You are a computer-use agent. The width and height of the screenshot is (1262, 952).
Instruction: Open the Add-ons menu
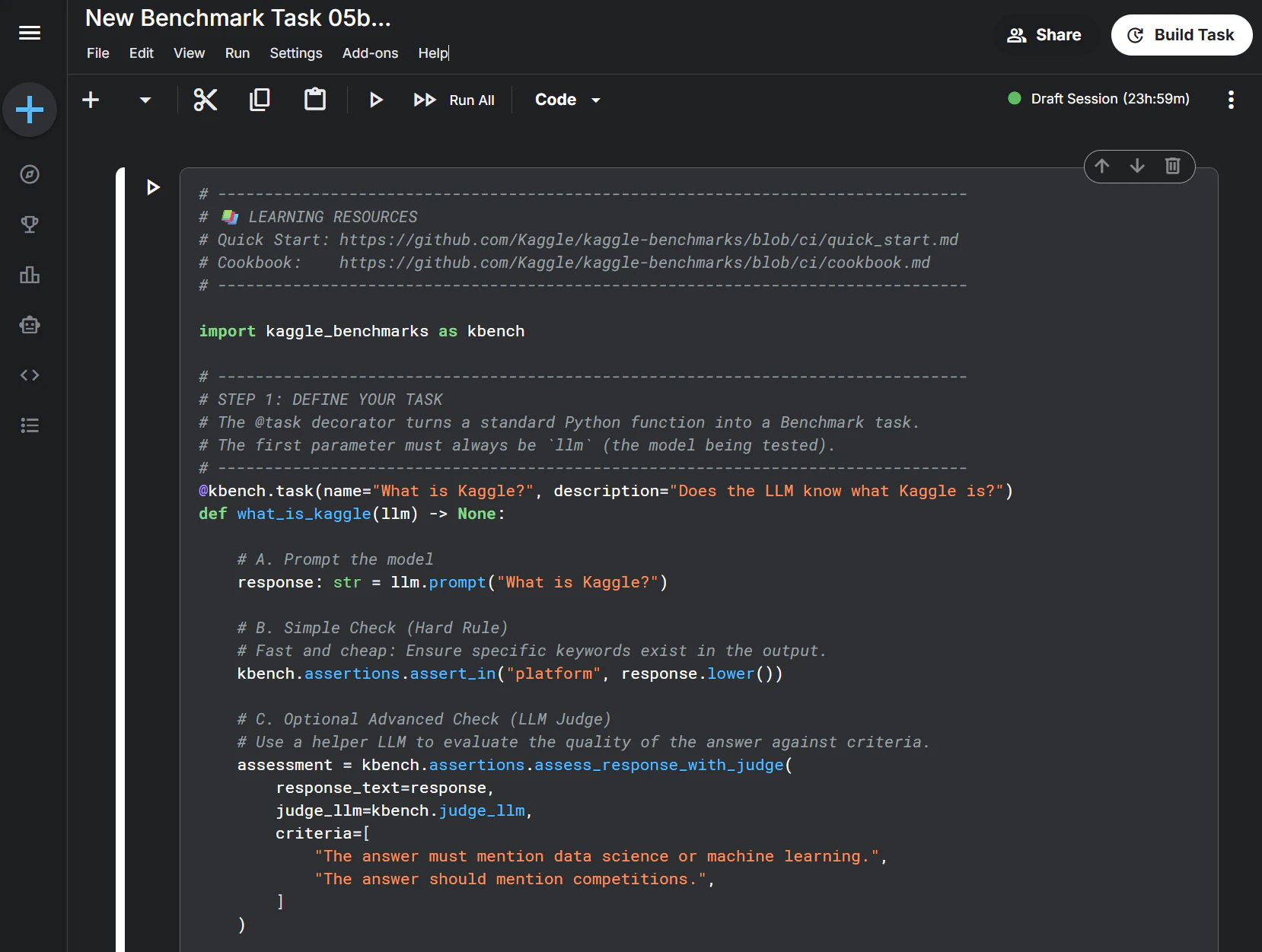click(x=370, y=53)
